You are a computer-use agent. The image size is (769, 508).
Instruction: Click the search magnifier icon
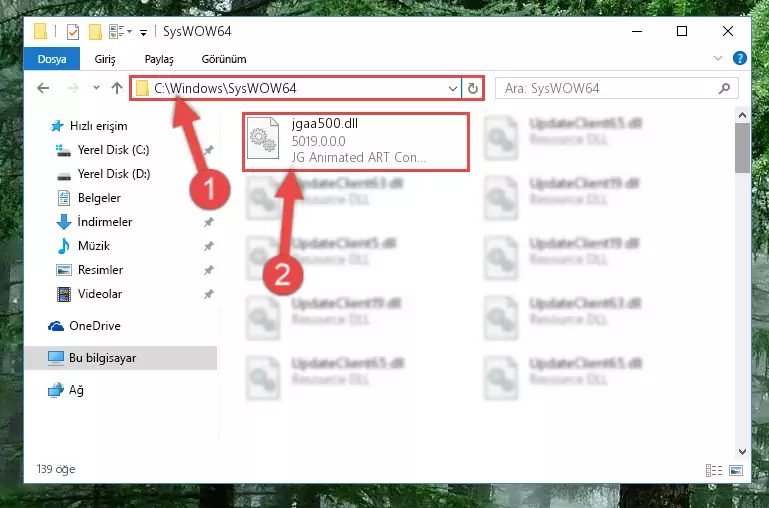click(x=724, y=88)
